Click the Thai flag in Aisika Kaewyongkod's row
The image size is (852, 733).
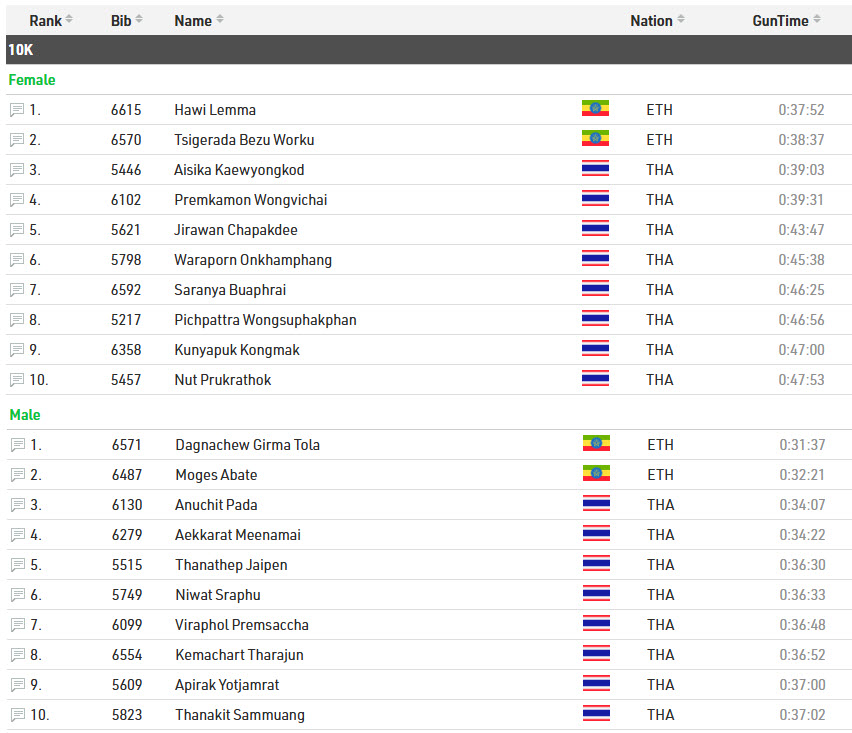tap(595, 168)
